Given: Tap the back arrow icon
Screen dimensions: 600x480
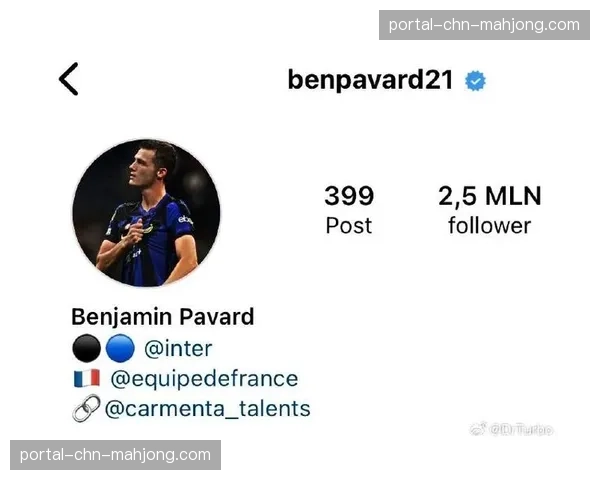Looking at the screenshot, I should tap(68, 79).
